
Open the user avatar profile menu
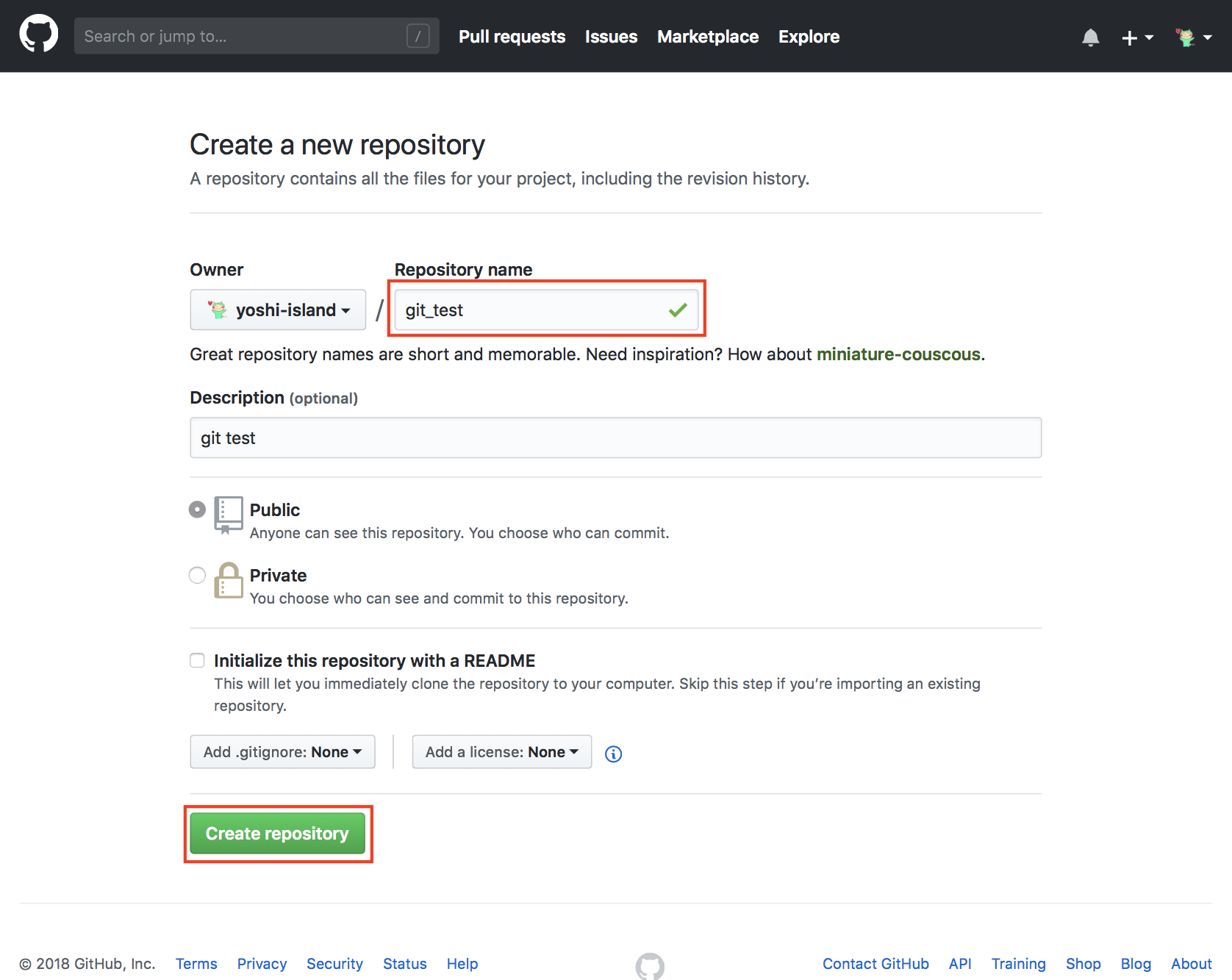(x=1193, y=37)
